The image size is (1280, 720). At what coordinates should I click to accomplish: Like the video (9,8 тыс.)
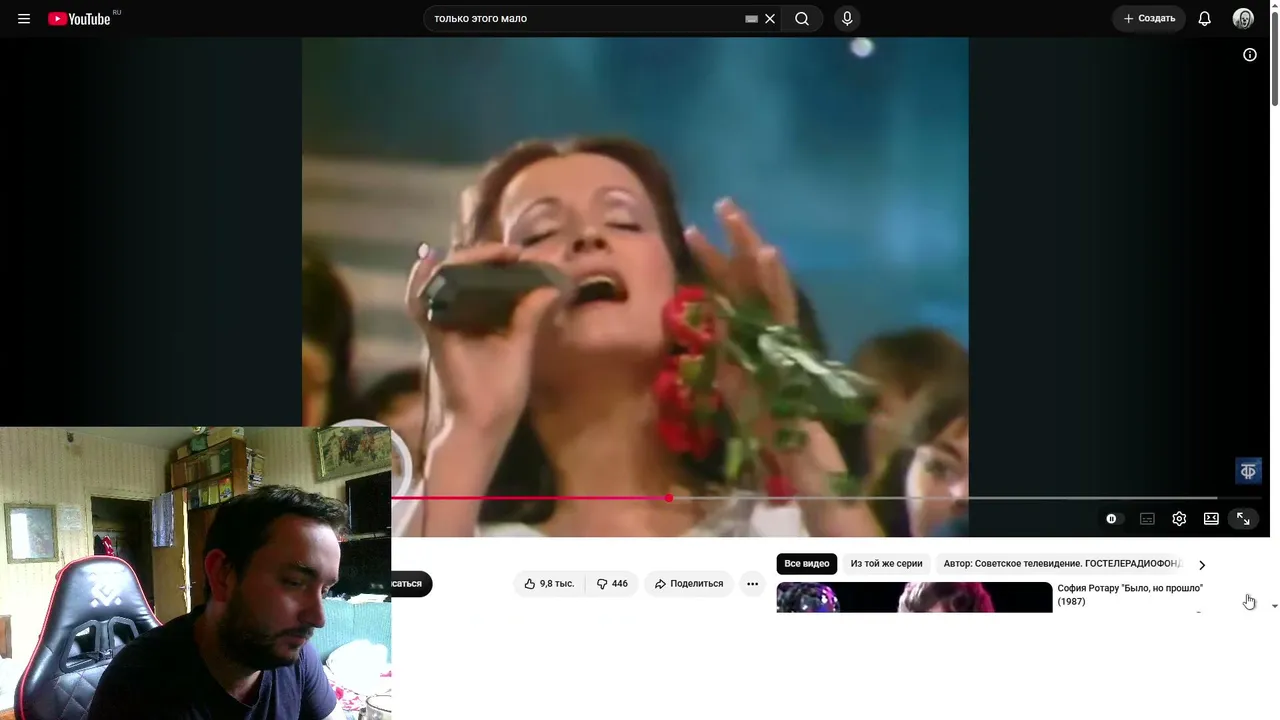click(549, 584)
